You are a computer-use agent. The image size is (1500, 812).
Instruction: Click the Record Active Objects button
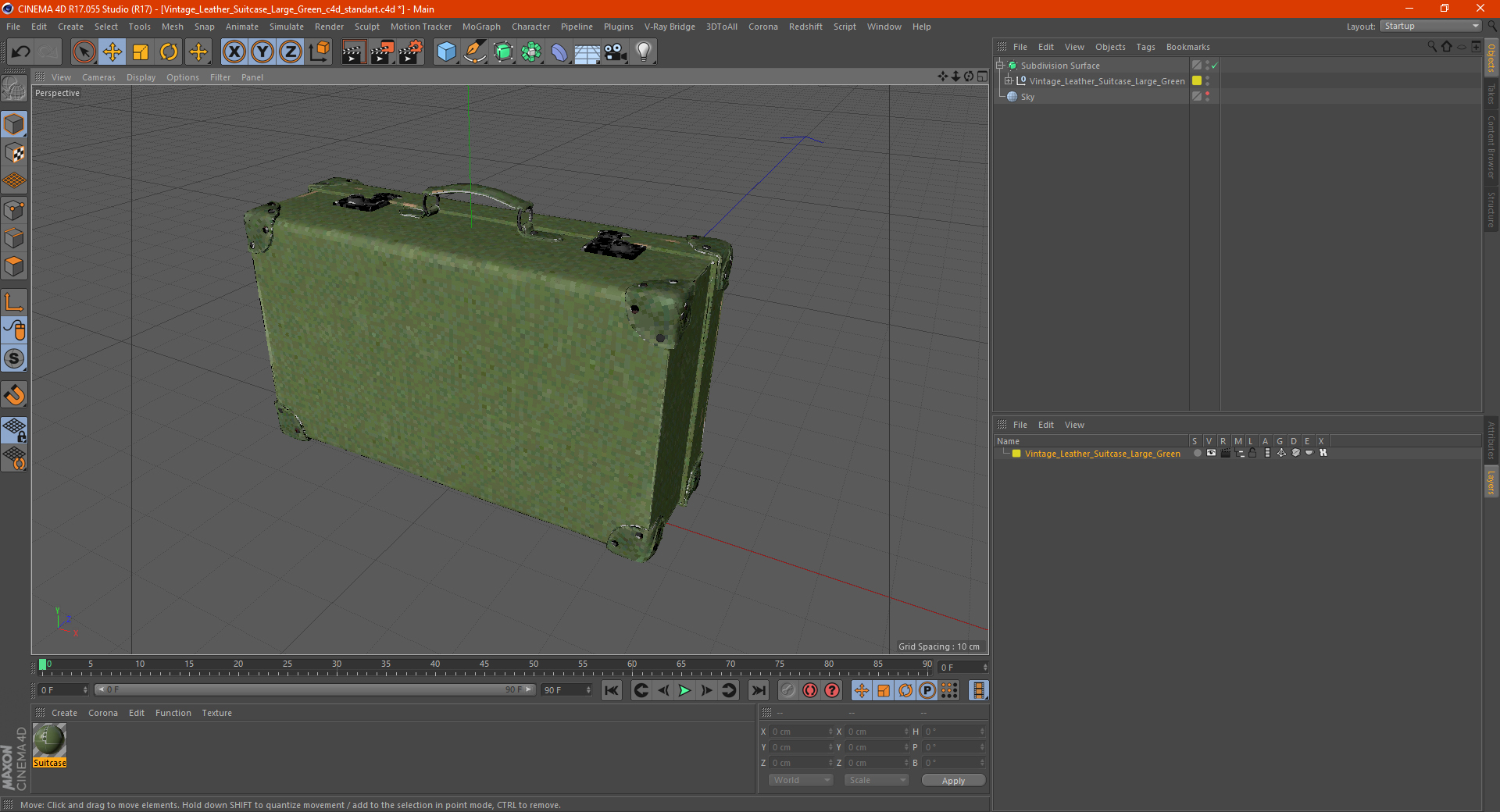pyautogui.click(x=788, y=690)
